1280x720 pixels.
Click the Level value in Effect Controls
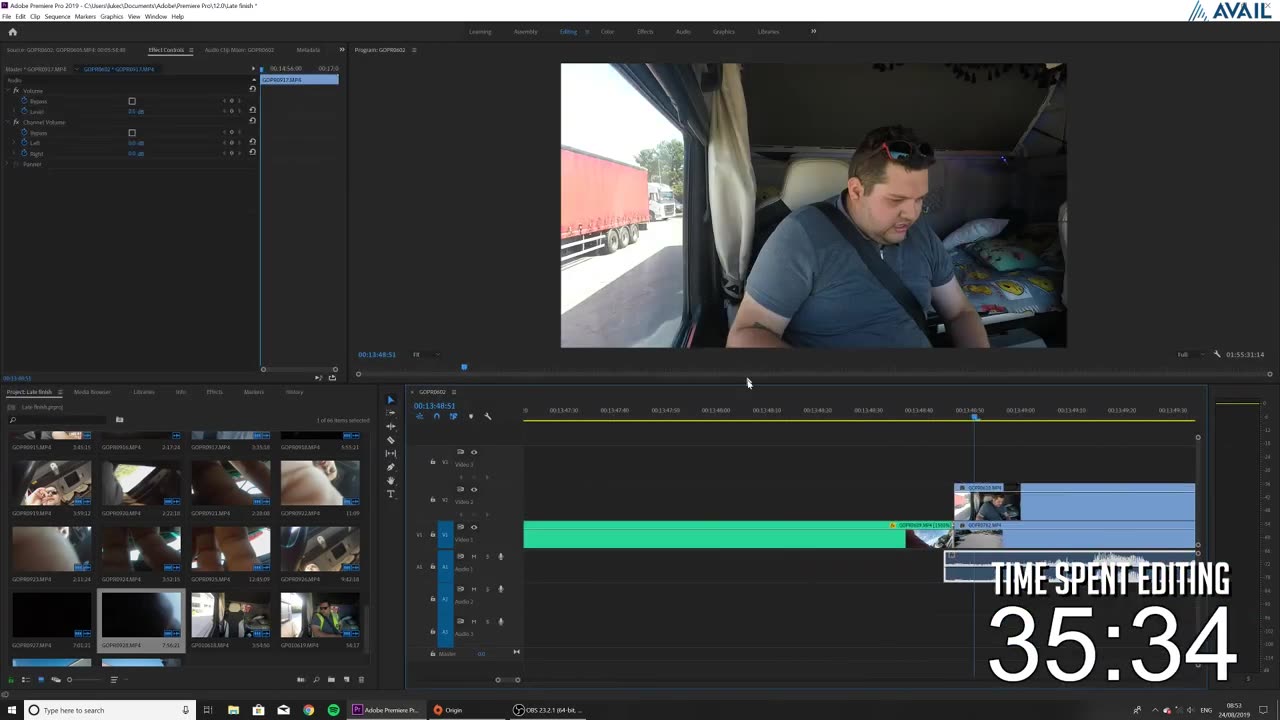tap(135, 111)
